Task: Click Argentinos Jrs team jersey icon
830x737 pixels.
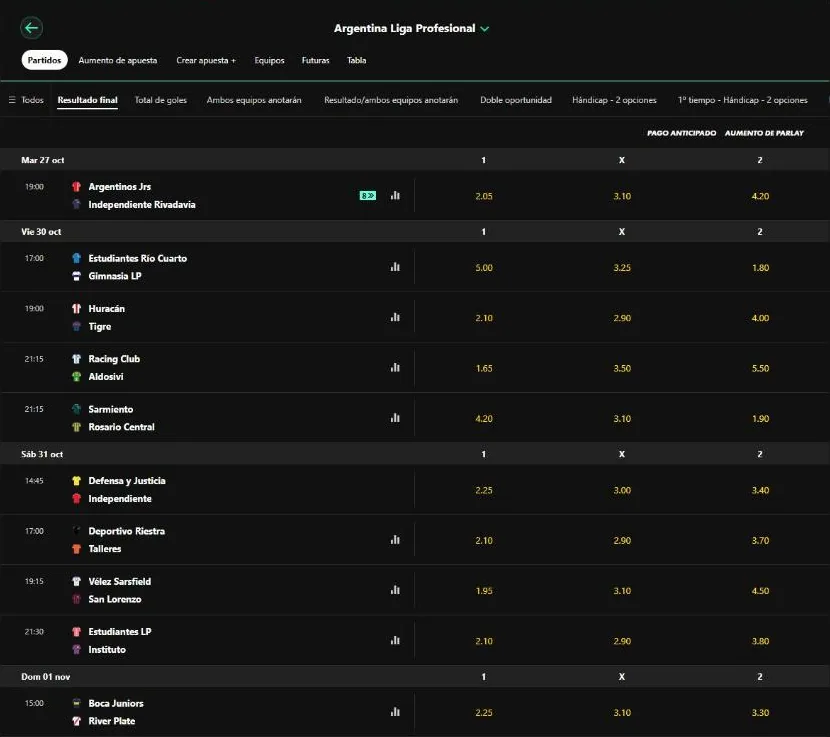Action: 76,186
